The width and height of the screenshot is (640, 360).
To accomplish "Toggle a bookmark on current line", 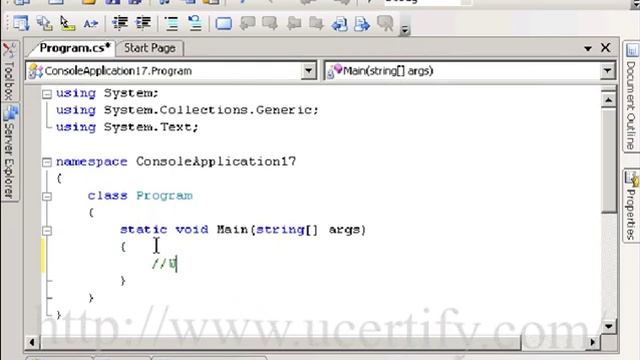I will click(224, 23).
